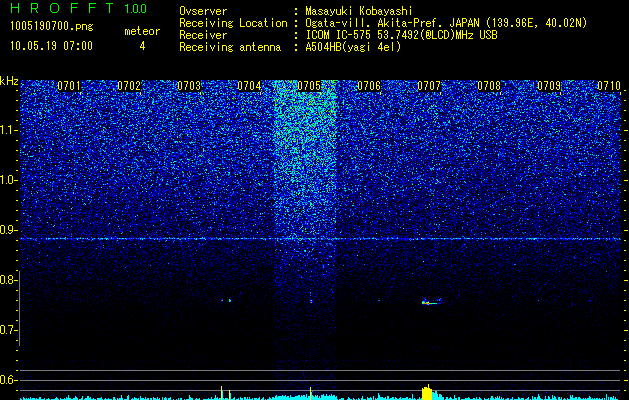Click the 0.7 kHz axis label
The width and height of the screenshot is (629, 400).
pyautogui.click(x=8, y=330)
